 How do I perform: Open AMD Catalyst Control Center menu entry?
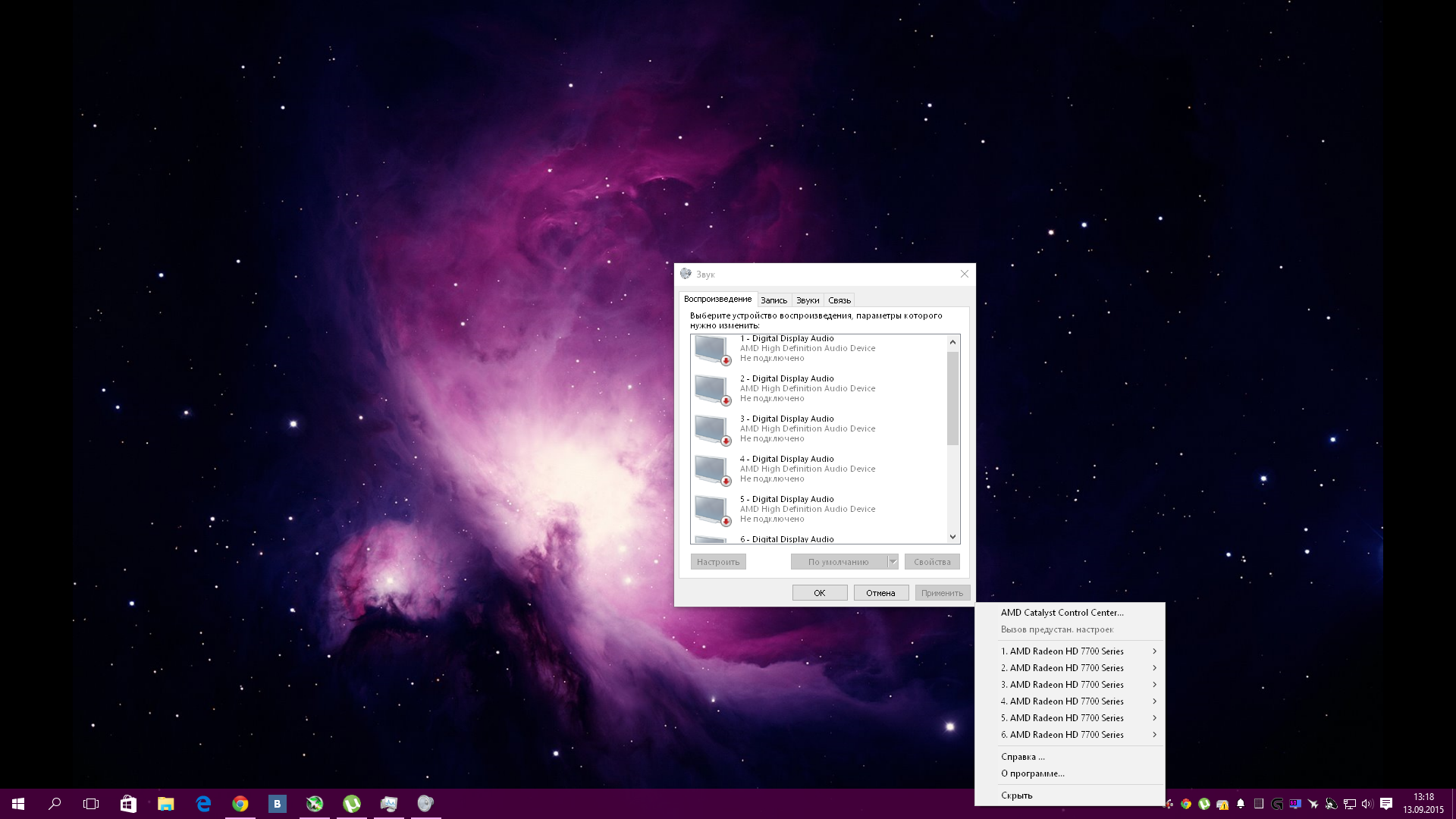(1062, 613)
